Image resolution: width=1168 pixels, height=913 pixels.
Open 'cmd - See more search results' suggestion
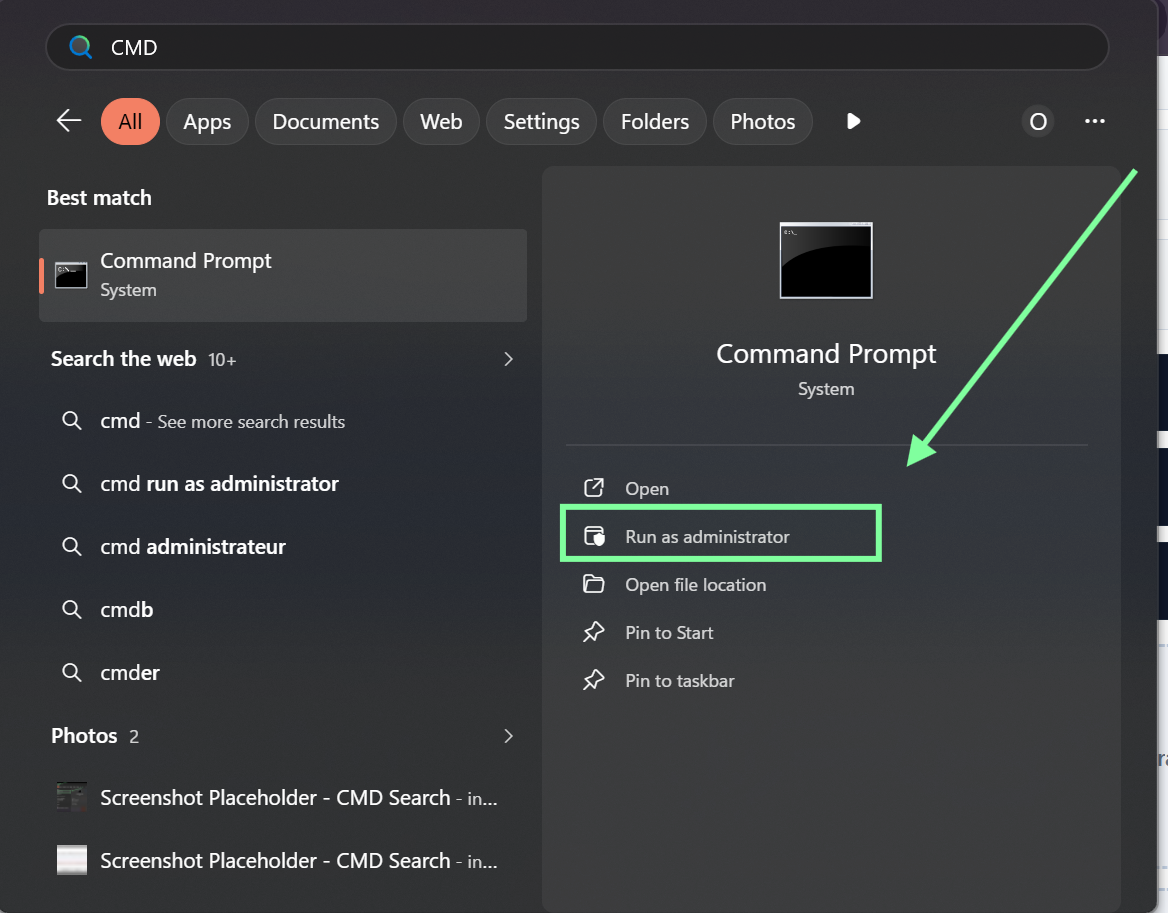(x=283, y=421)
